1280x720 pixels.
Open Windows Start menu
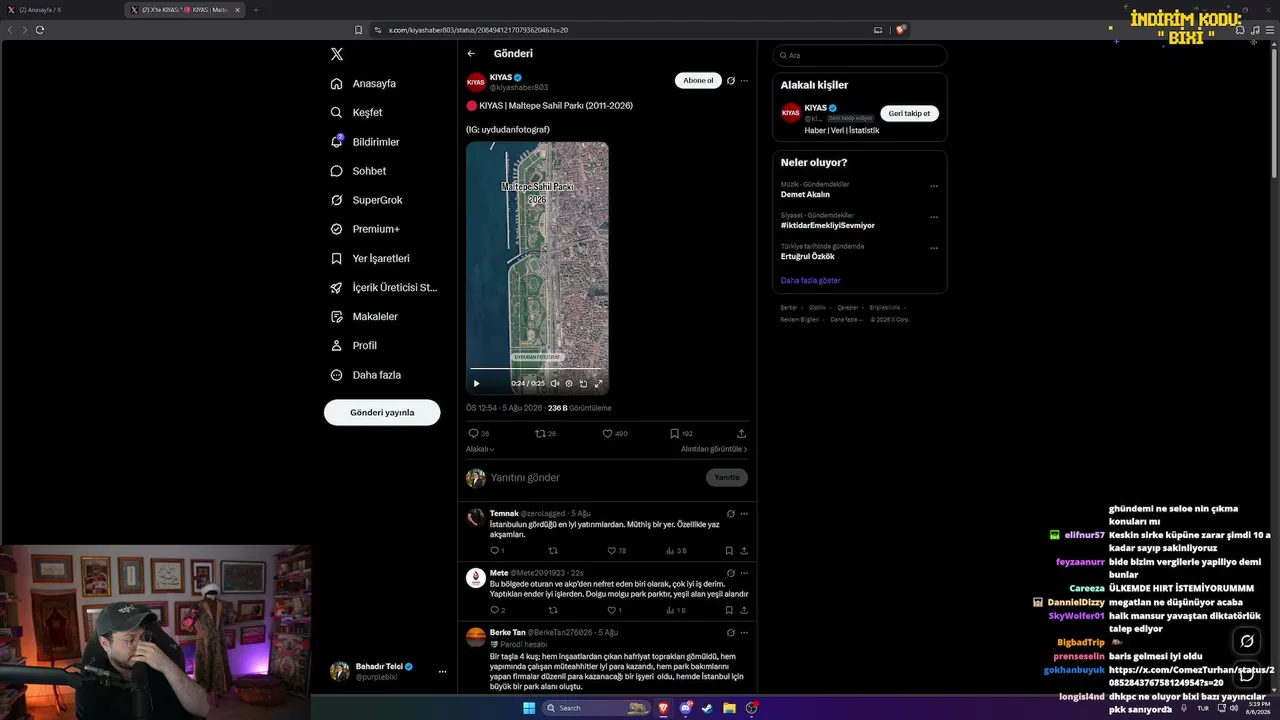[529, 708]
